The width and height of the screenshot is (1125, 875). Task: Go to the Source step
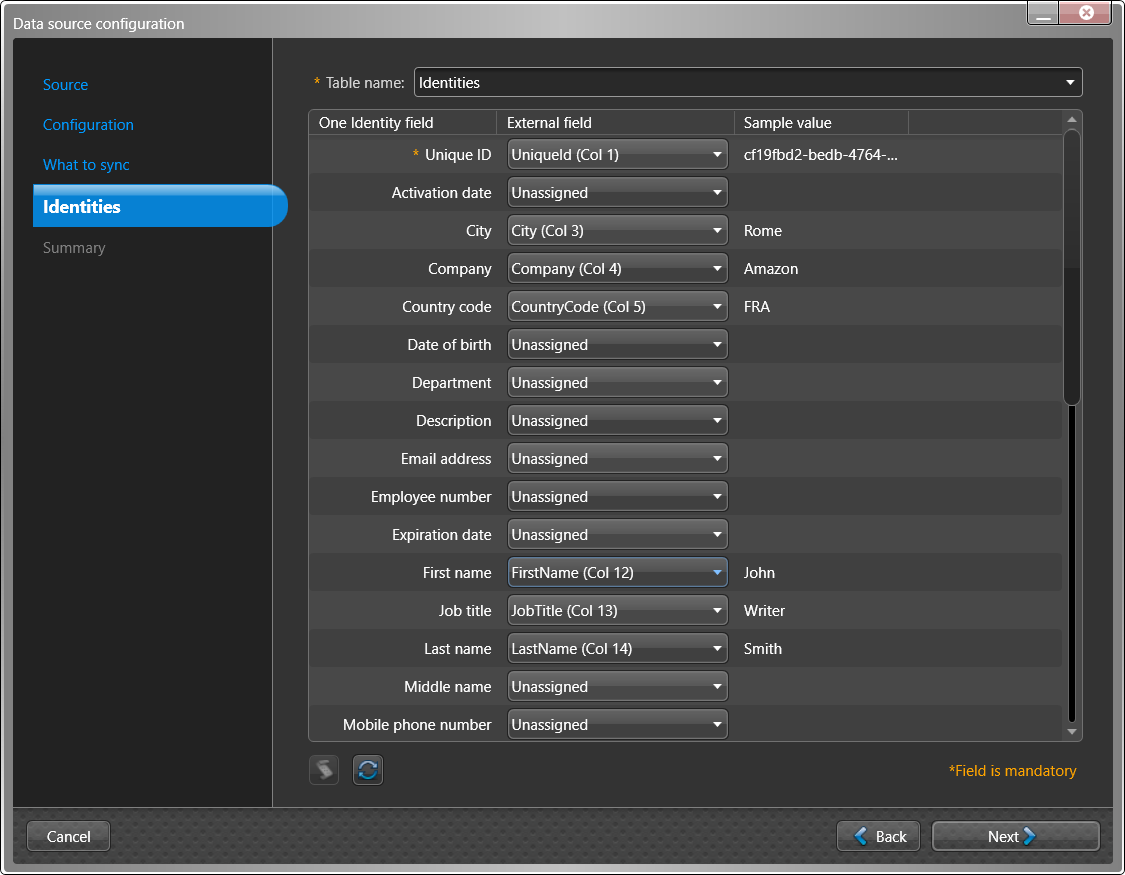click(66, 85)
